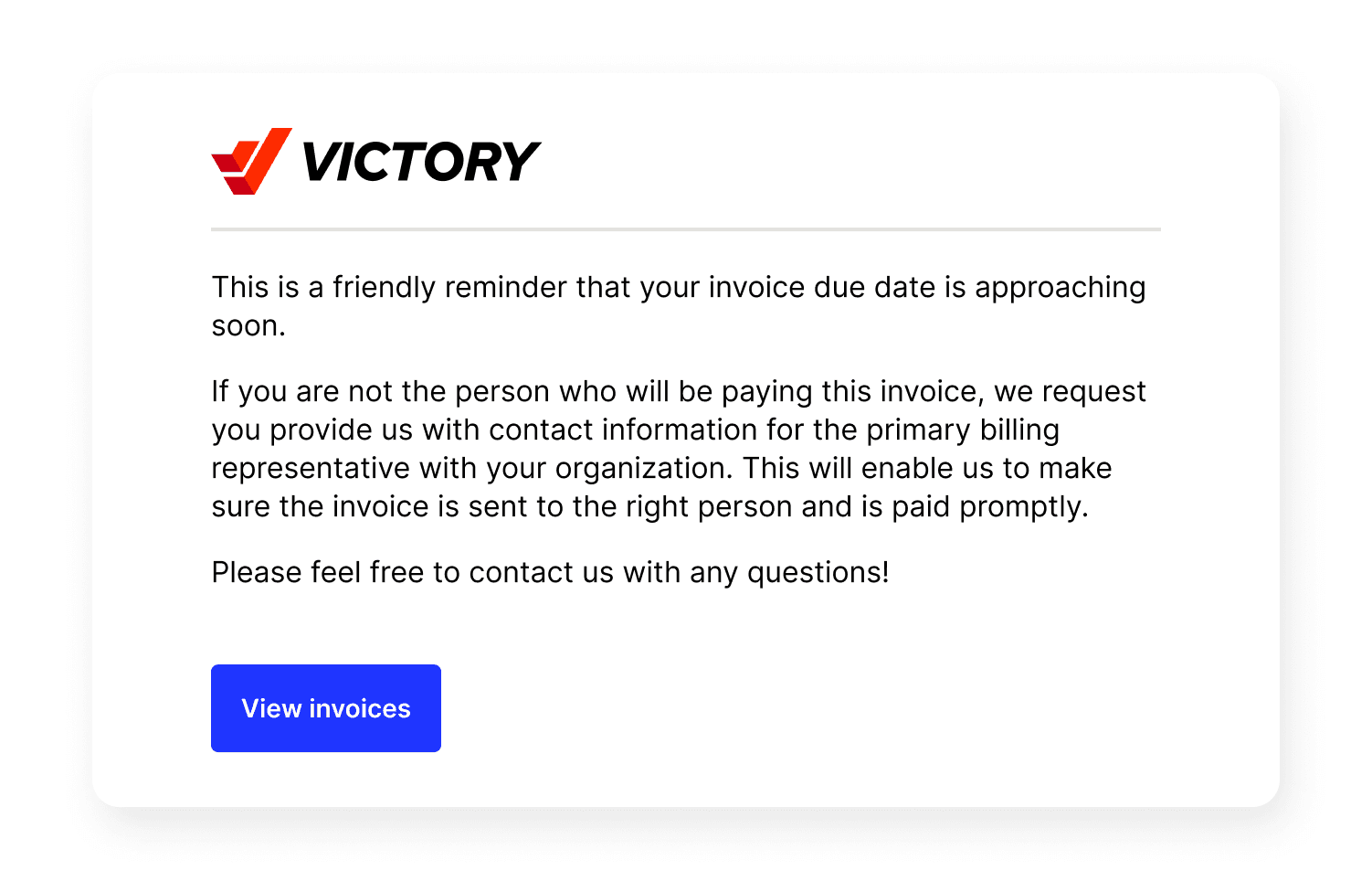Click the word "questions!" in the last line
The image size is (1372, 881).
click(x=818, y=572)
